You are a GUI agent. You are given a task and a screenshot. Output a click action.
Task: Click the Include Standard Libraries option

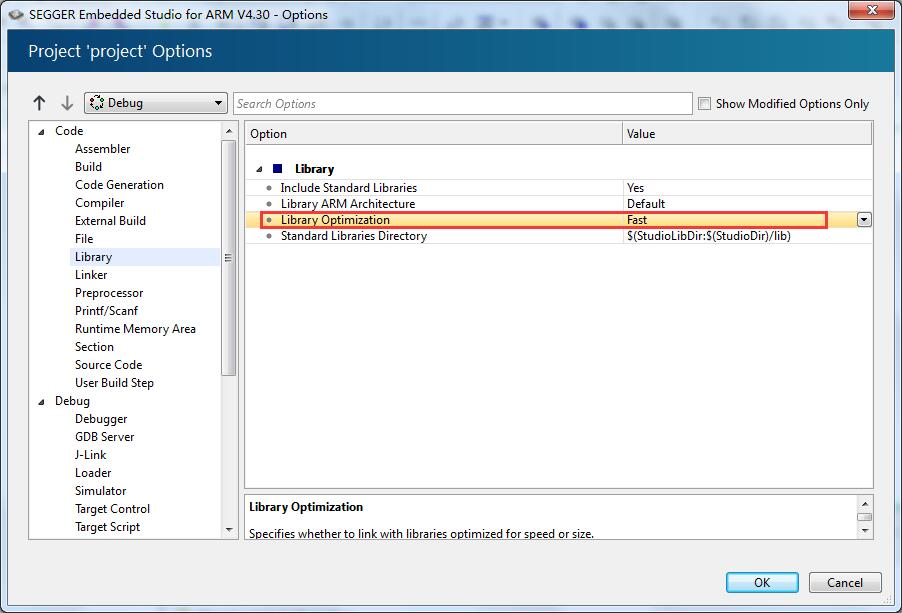click(349, 188)
